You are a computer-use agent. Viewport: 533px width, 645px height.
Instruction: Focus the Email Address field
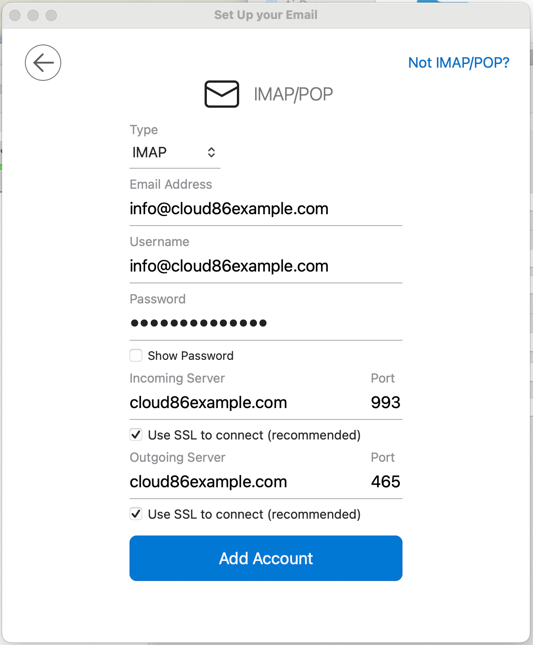coord(266,209)
